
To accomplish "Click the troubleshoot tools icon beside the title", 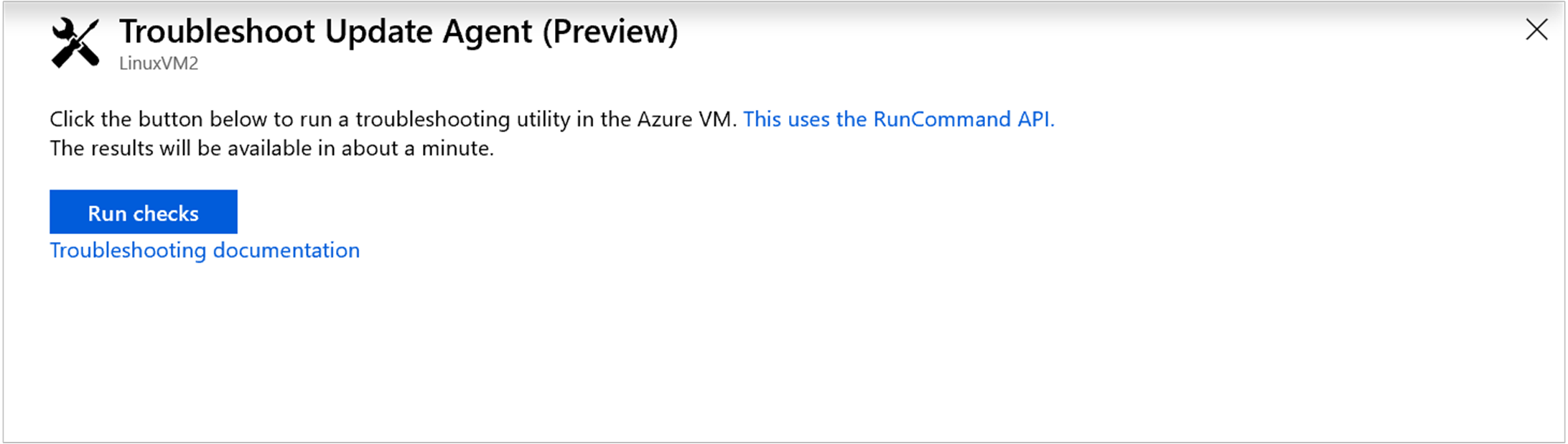I will 75,44.
